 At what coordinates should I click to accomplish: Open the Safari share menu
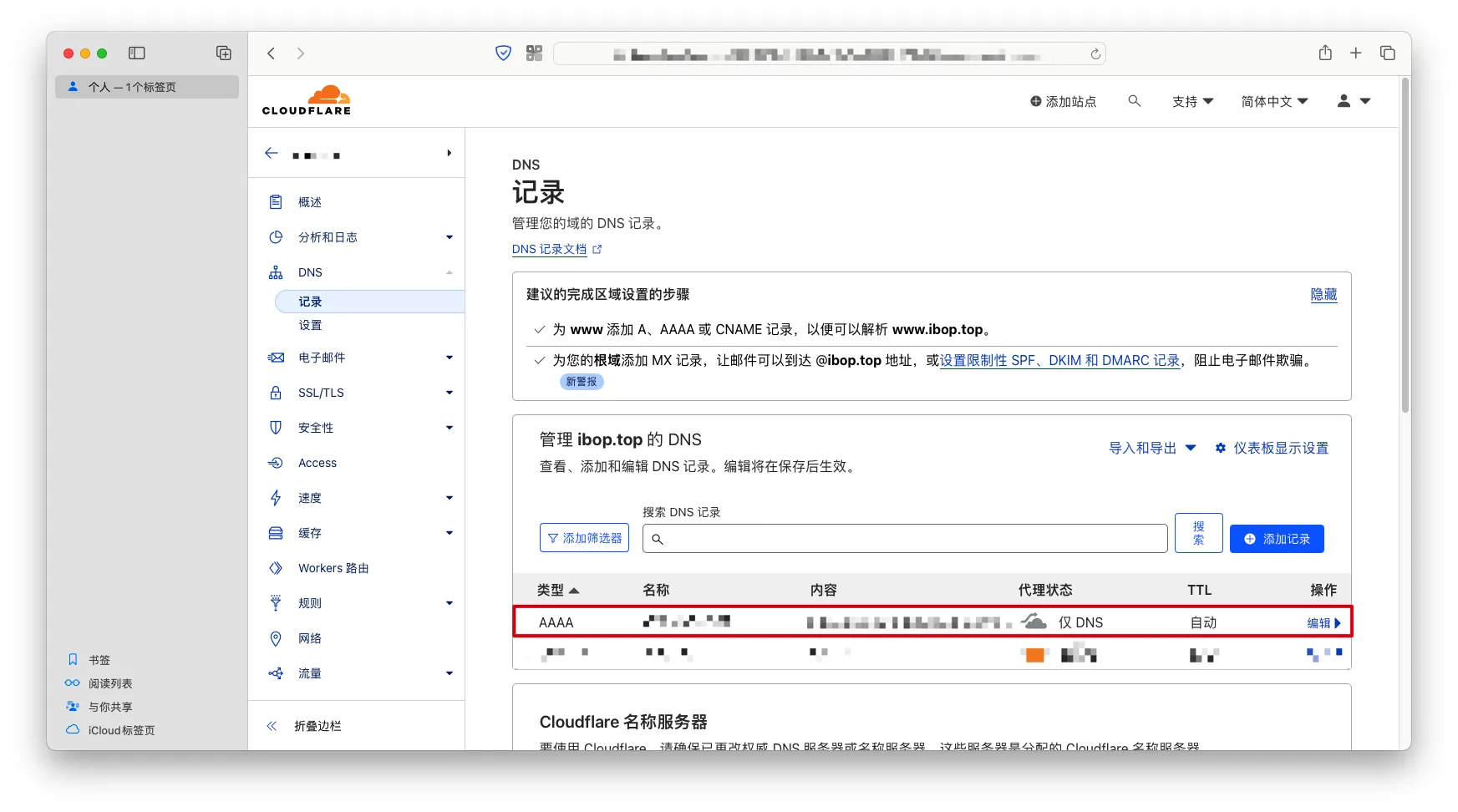pyautogui.click(x=1325, y=53)
